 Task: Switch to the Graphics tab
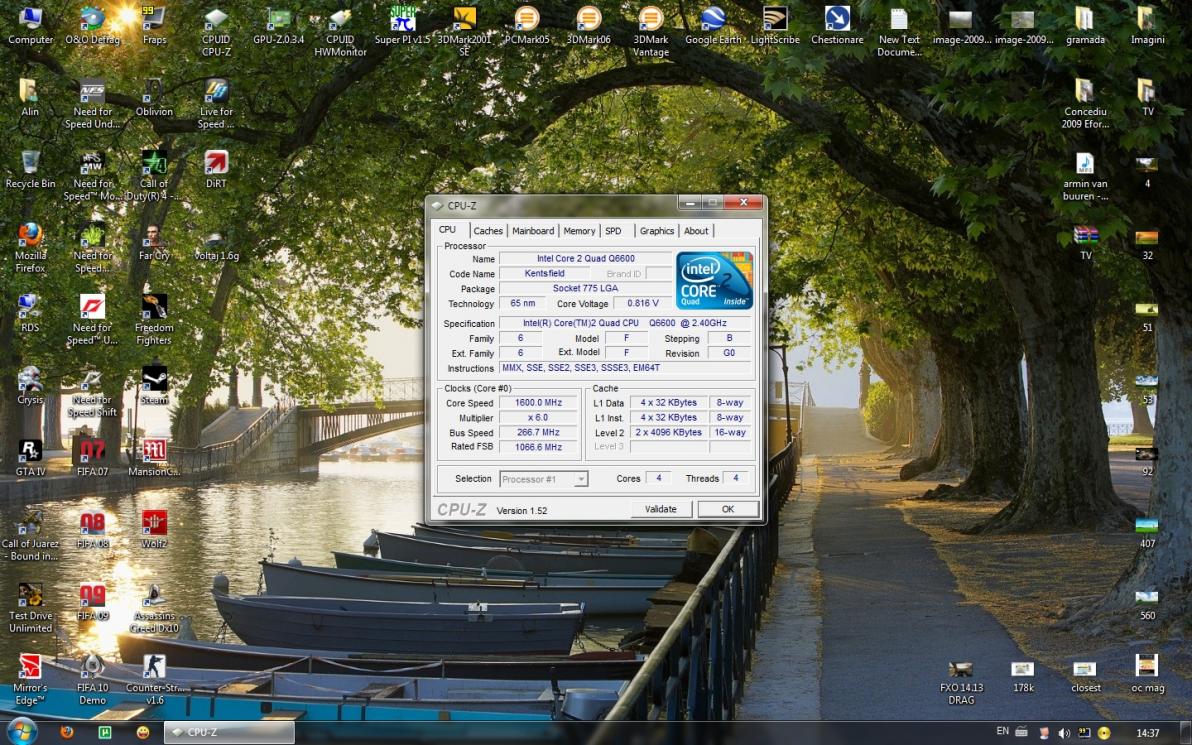(657, 231)
